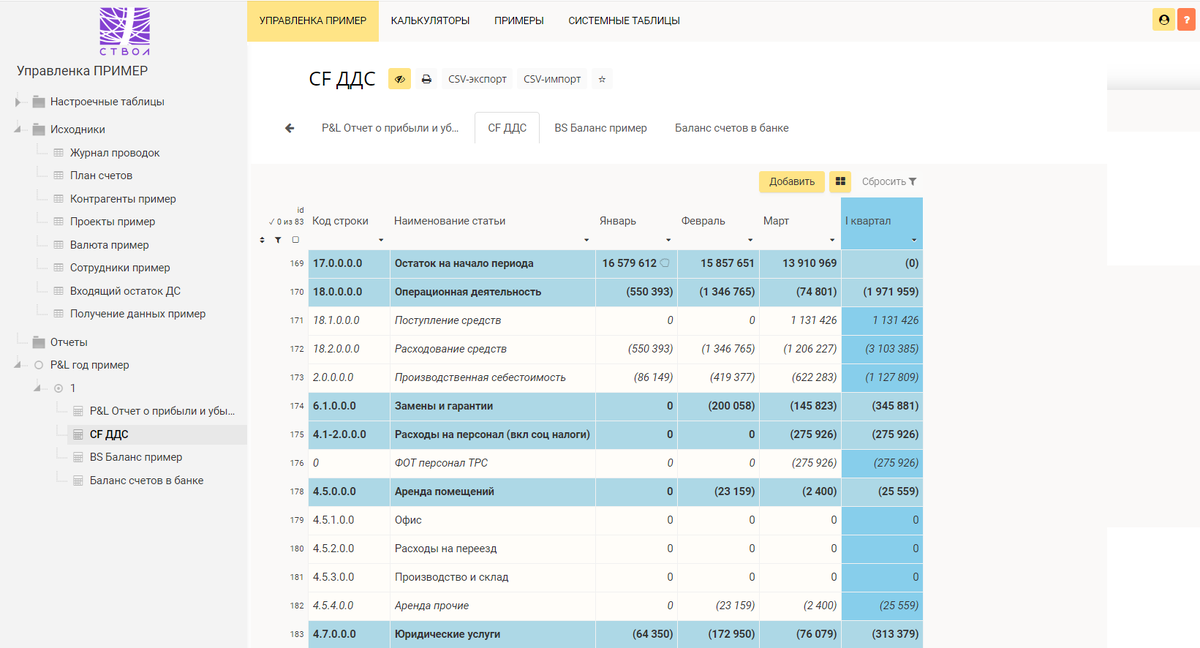Image resolution: width=1200 pixels, height=648 pixels.
Task: Click the Исходники folder icon
Action: click(x=39, y=129)
